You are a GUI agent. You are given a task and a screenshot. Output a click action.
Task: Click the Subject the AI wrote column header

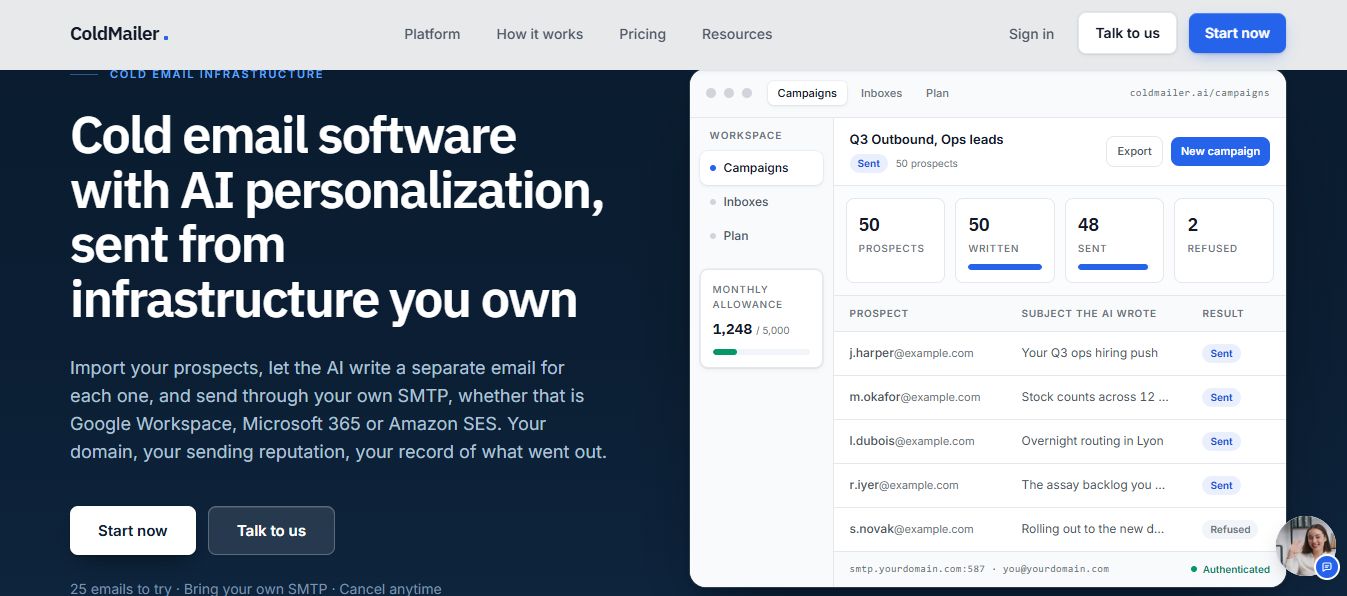(1089, 313)
